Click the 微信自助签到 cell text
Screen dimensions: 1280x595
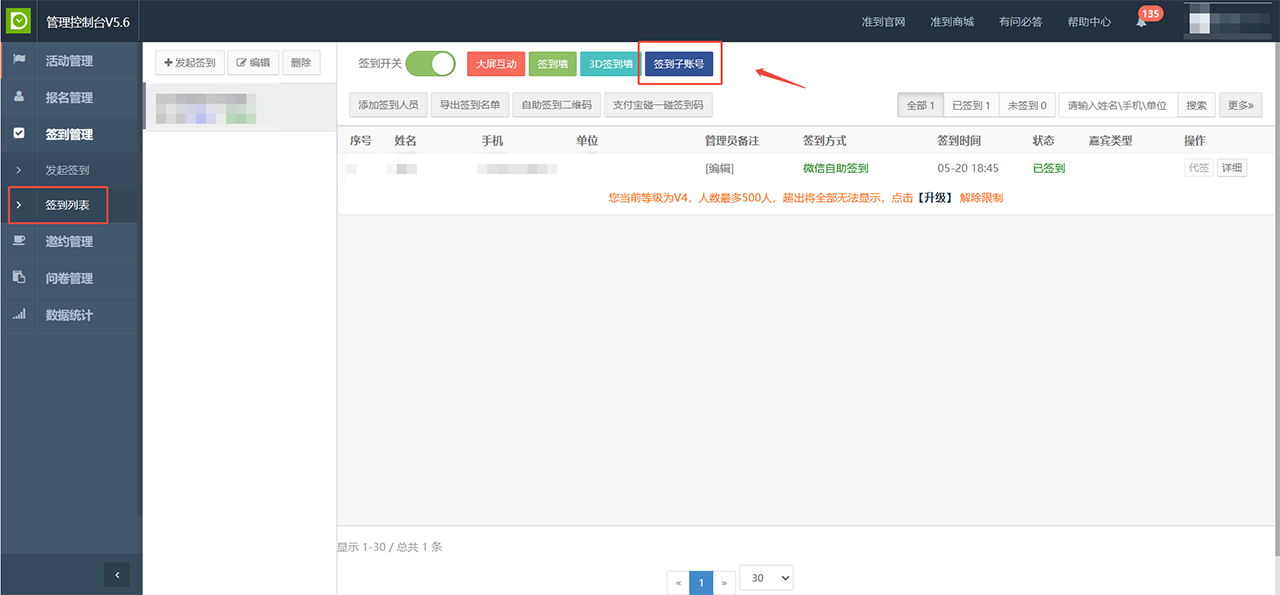836,168
